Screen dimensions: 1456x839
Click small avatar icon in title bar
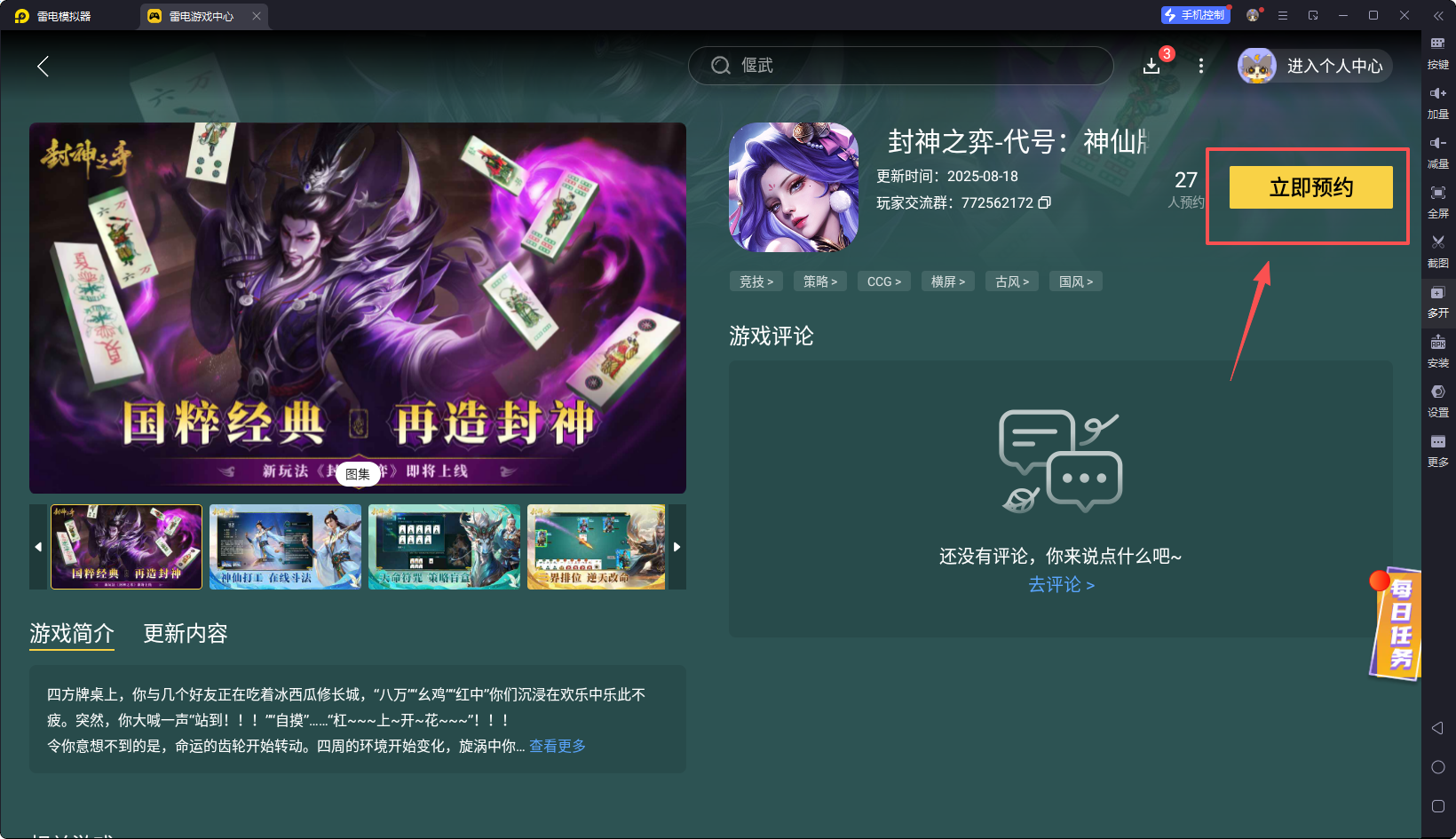click(x=1253, y=15)
